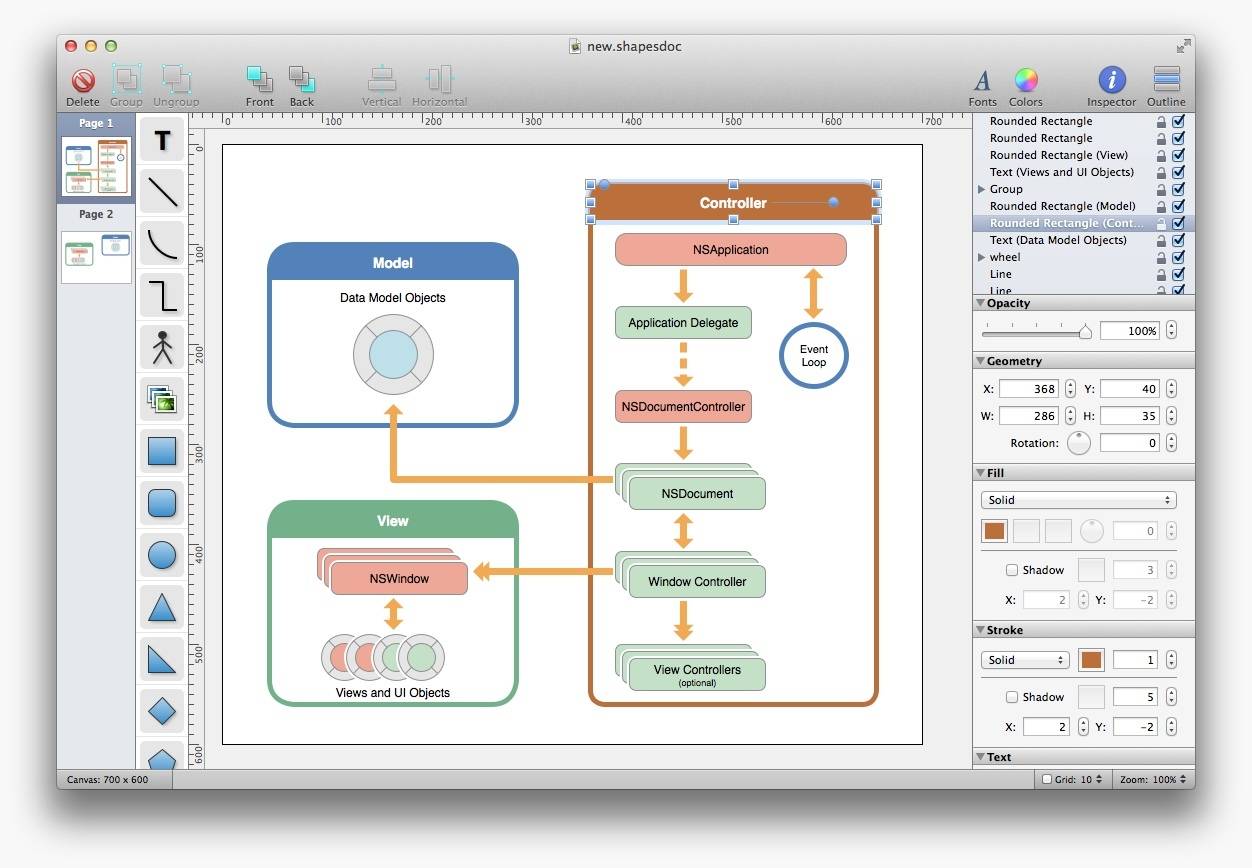
Task: Select the Text tool
Action: pos(162,140)
